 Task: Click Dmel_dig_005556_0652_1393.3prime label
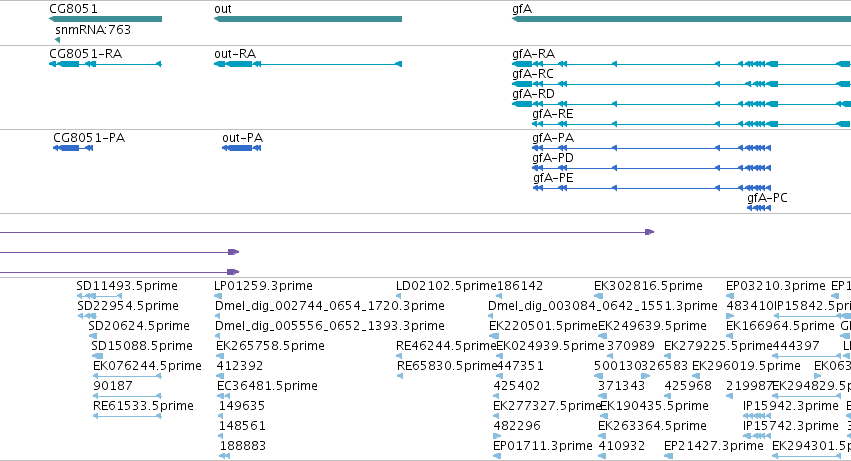(329, 326)
